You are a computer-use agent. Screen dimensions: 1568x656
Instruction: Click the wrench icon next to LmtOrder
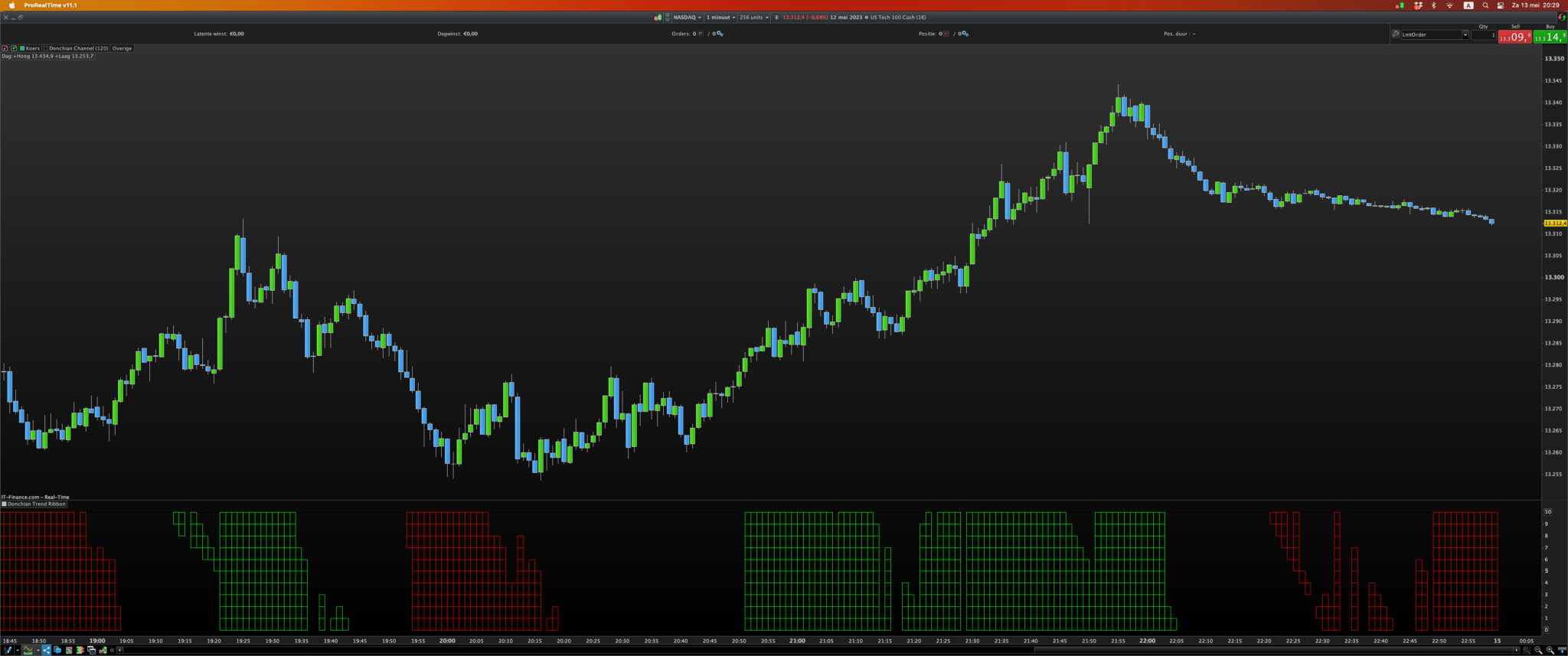1396,34
